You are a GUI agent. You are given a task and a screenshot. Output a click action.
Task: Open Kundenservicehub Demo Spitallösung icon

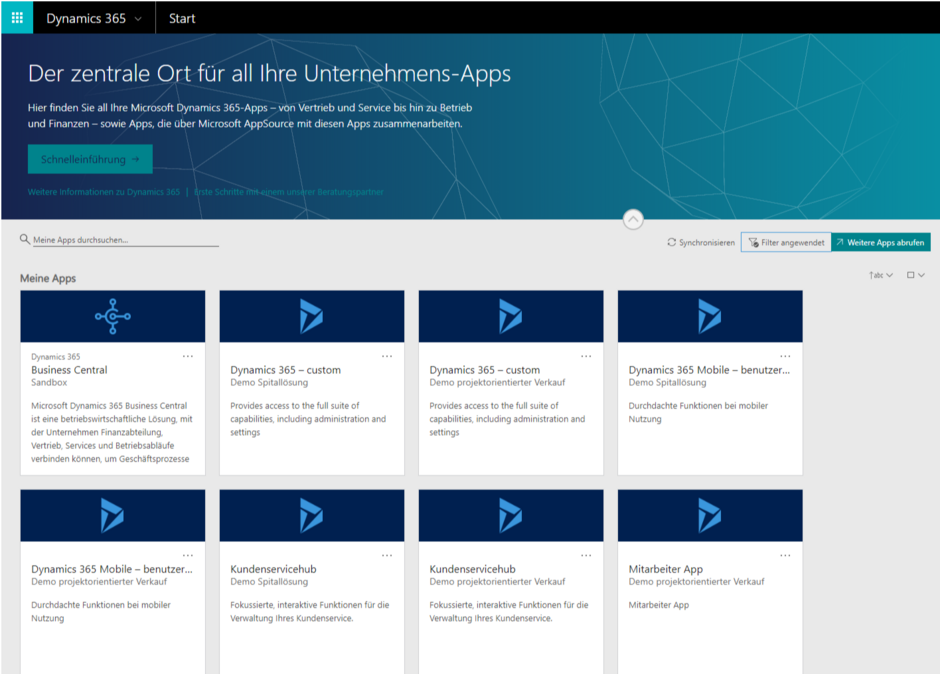(x=312, y=515)
